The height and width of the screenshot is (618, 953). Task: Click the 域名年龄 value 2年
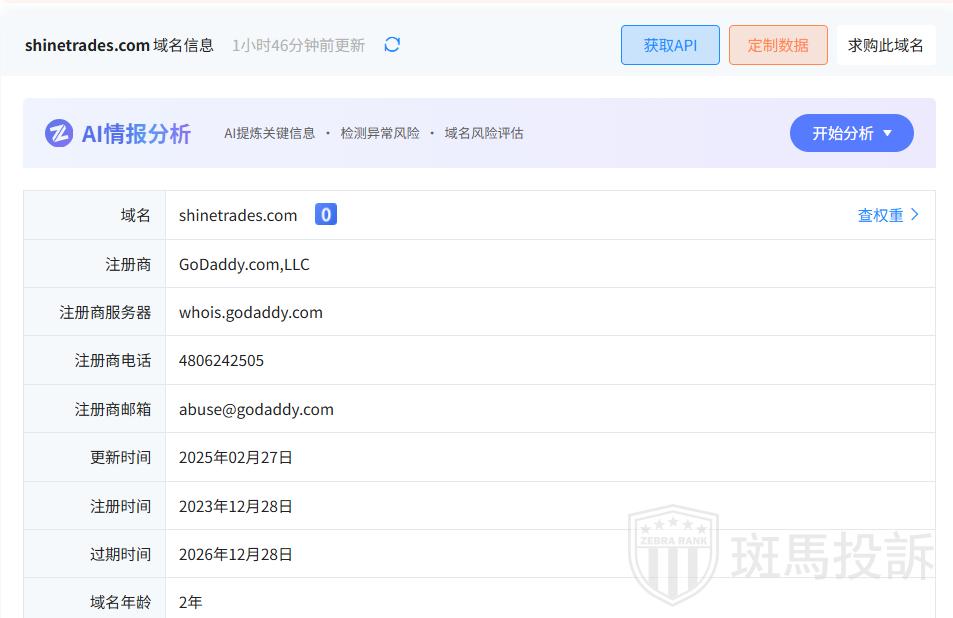190,602
